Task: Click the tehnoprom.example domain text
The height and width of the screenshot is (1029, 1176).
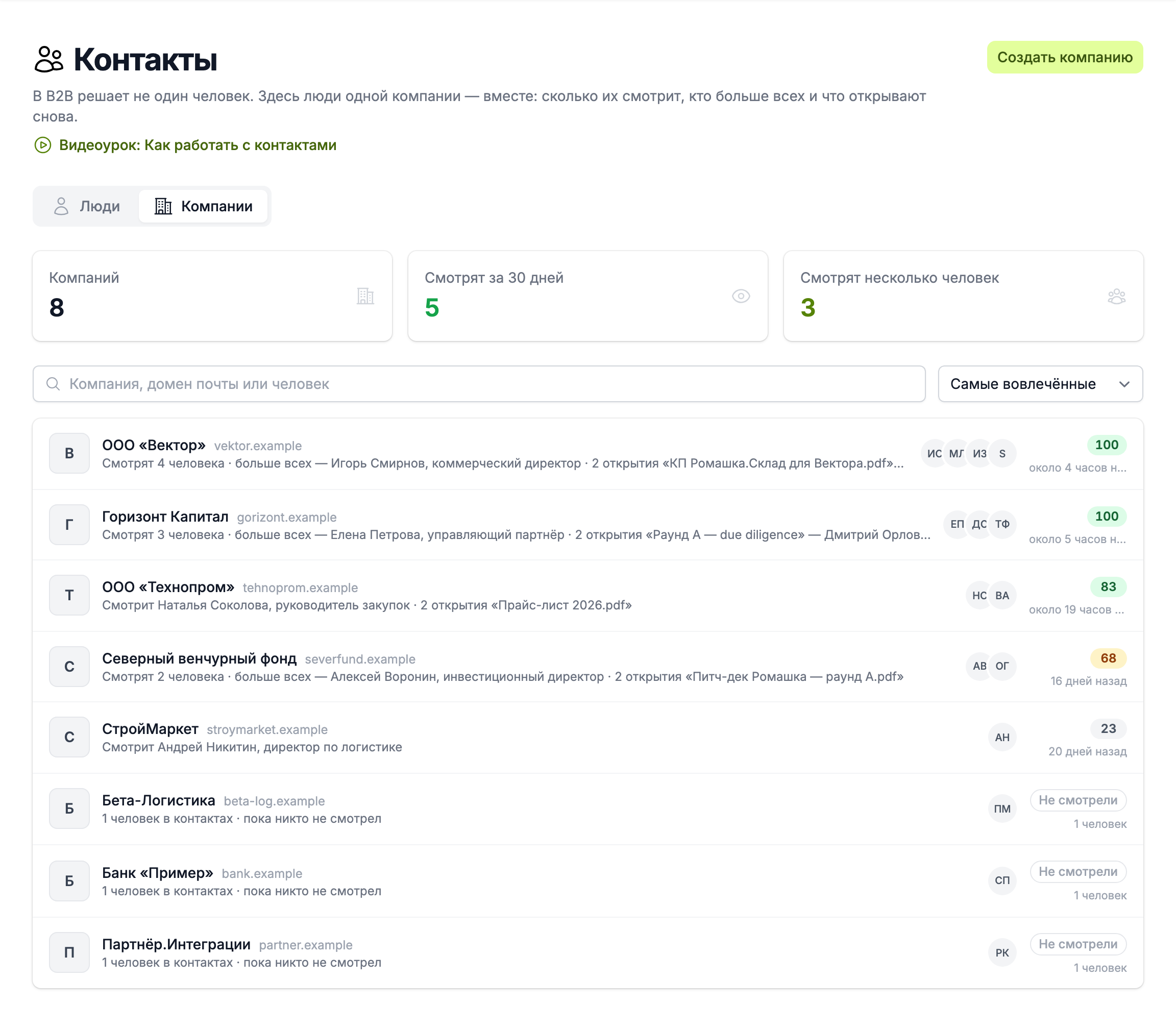Action: click(300, 588)
